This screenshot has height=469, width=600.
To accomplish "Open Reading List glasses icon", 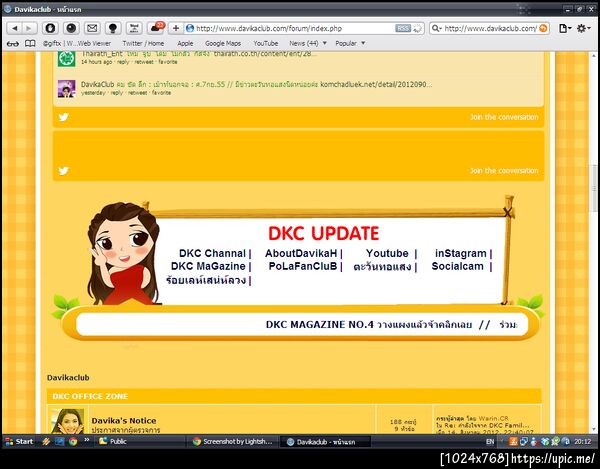I will point(13,44).
